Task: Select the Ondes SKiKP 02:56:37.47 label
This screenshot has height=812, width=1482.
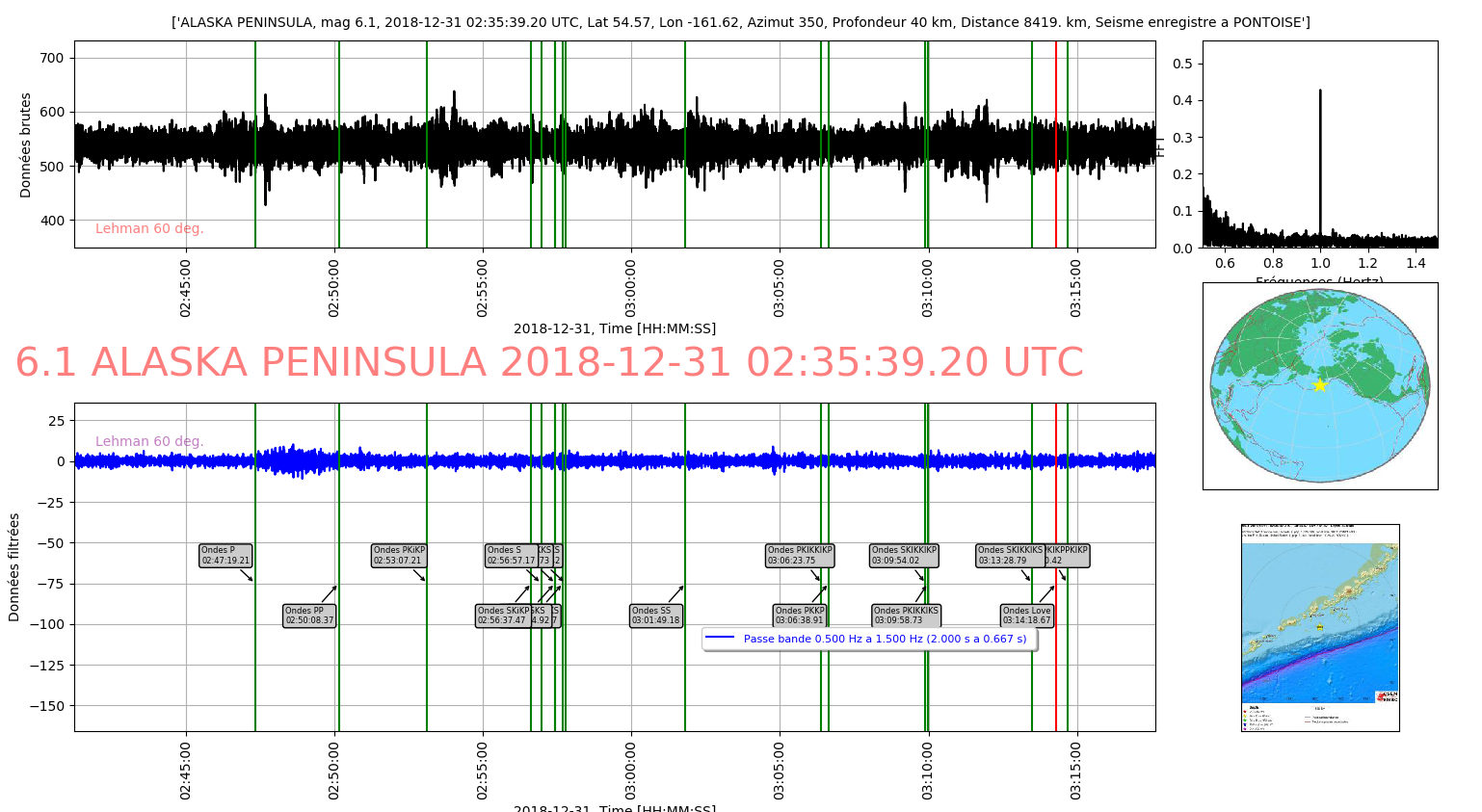Action: click(502, 616)
